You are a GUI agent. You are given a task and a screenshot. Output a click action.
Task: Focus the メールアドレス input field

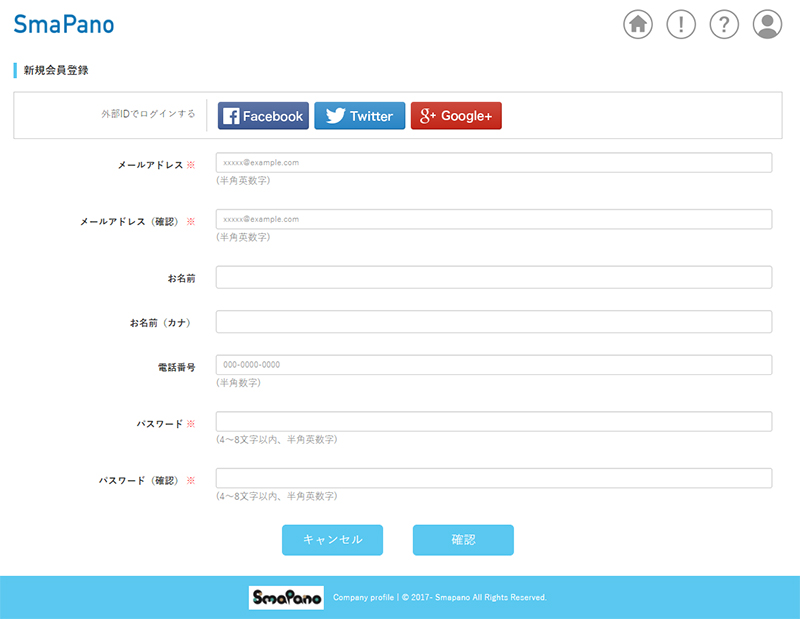(x=493, y=162)
